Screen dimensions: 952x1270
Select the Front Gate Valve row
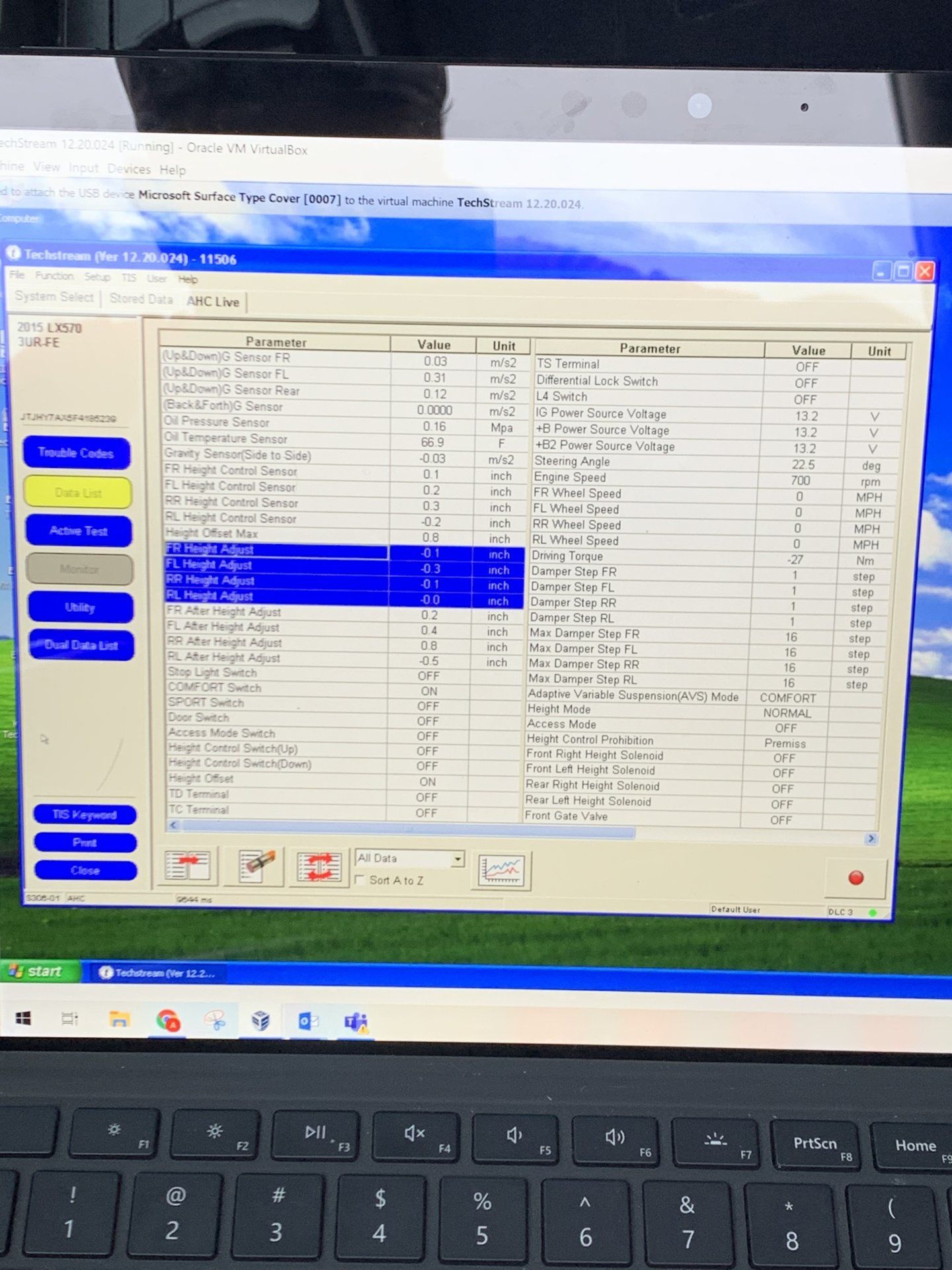pyautogui.click(x=700, y=818)
